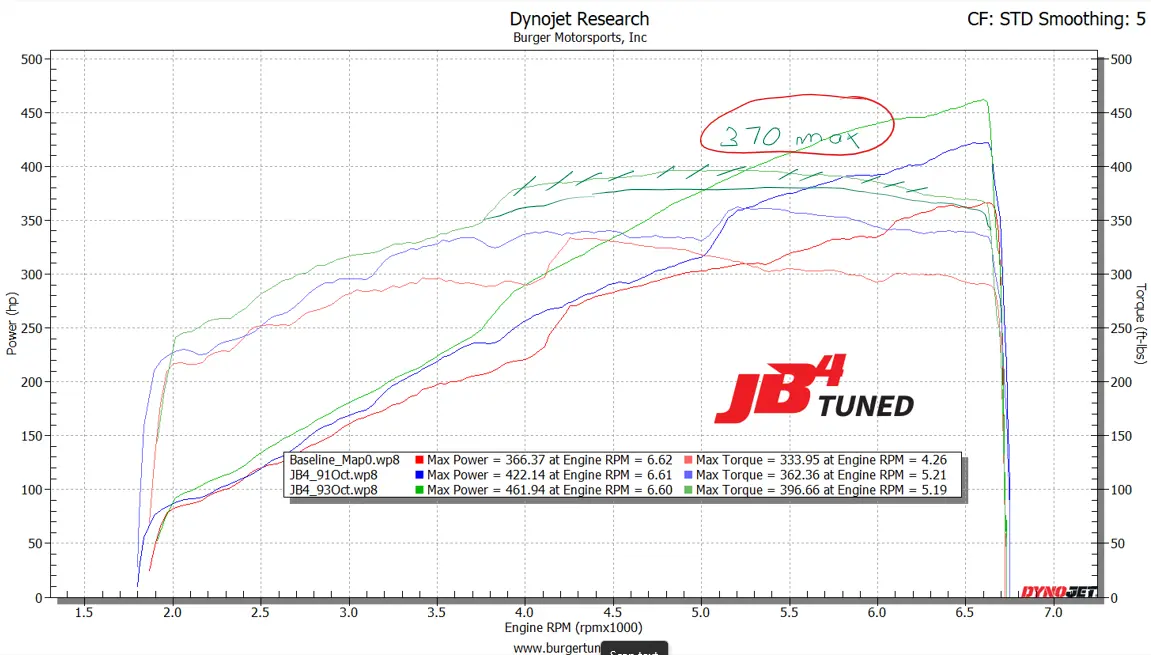Click the Dynojet Research chart title
This screenshot has width=1151, height=655.
tap(579, 19)
